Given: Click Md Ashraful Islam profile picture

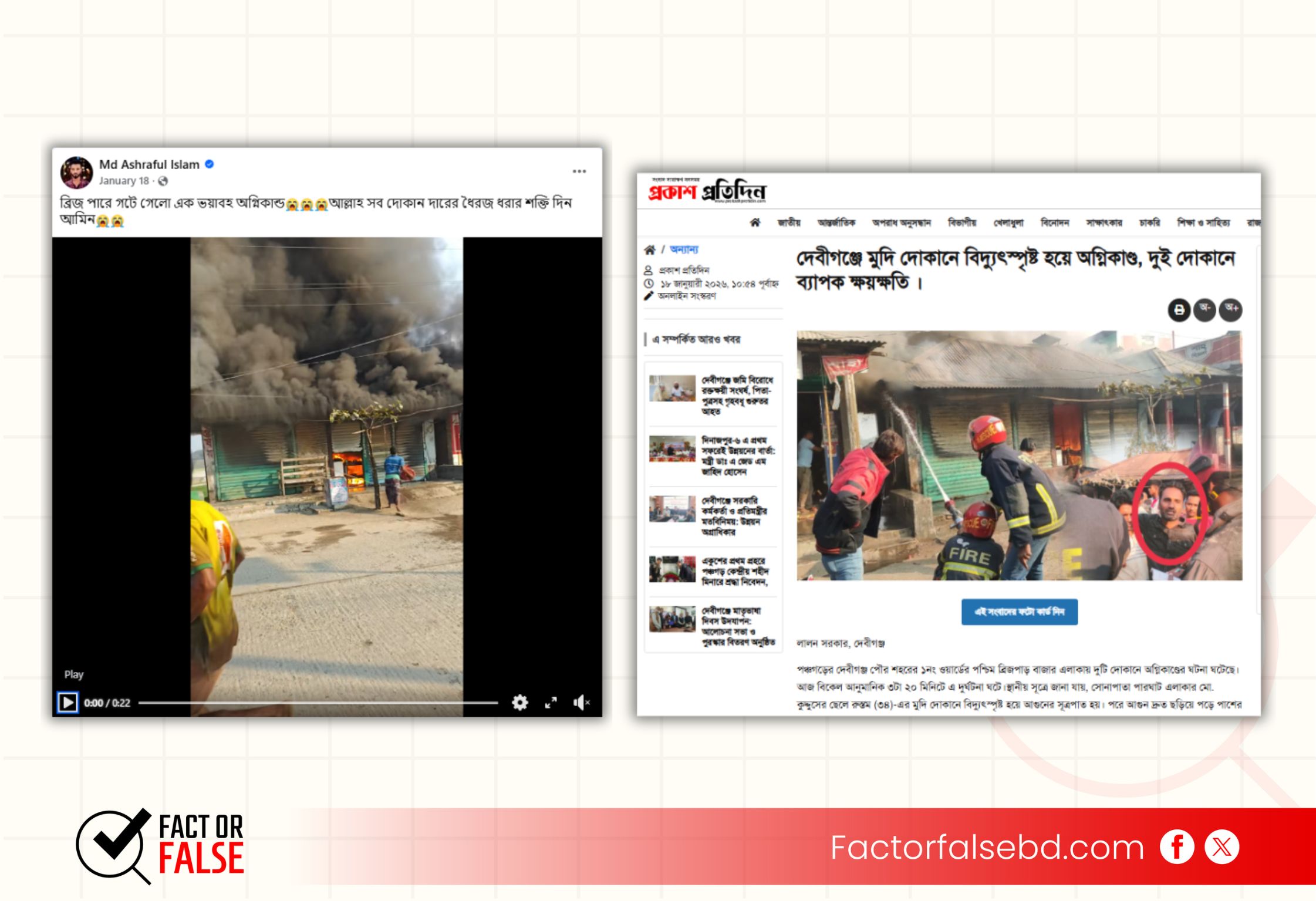Looking at the screenshot, I should click(77, 173).
